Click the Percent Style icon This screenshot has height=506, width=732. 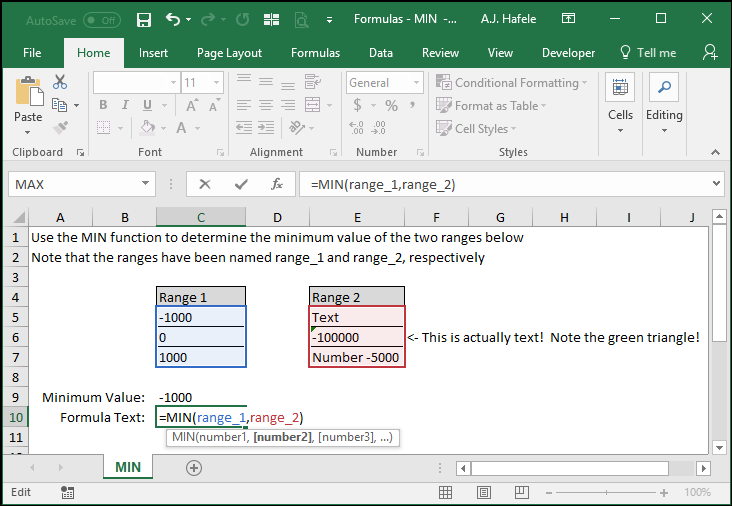tap(391, 105)
